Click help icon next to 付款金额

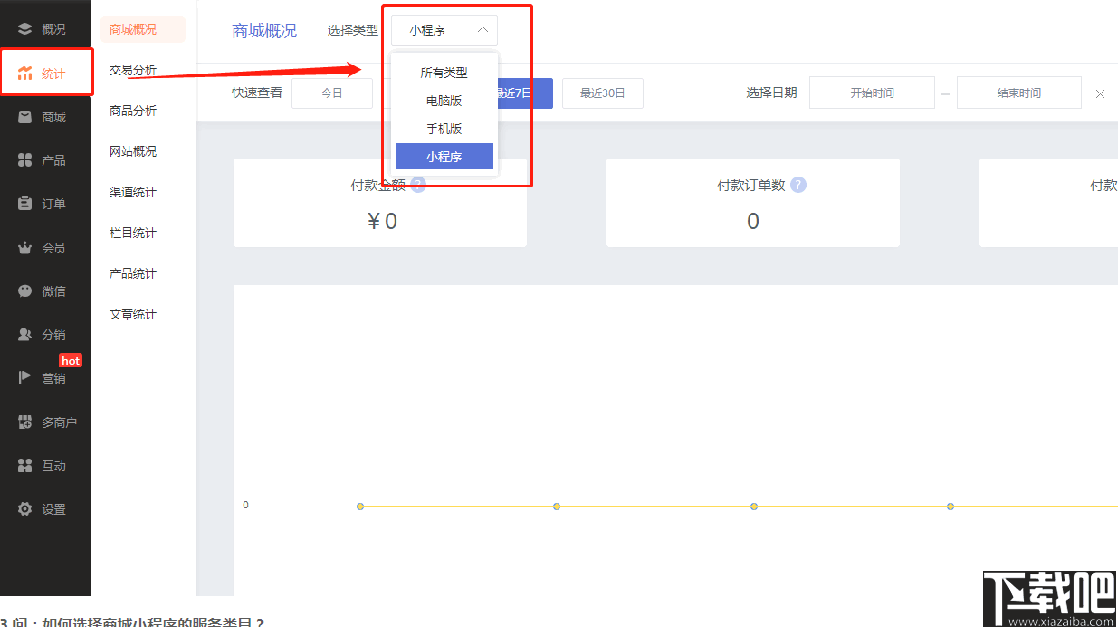(x=419, y=185)
